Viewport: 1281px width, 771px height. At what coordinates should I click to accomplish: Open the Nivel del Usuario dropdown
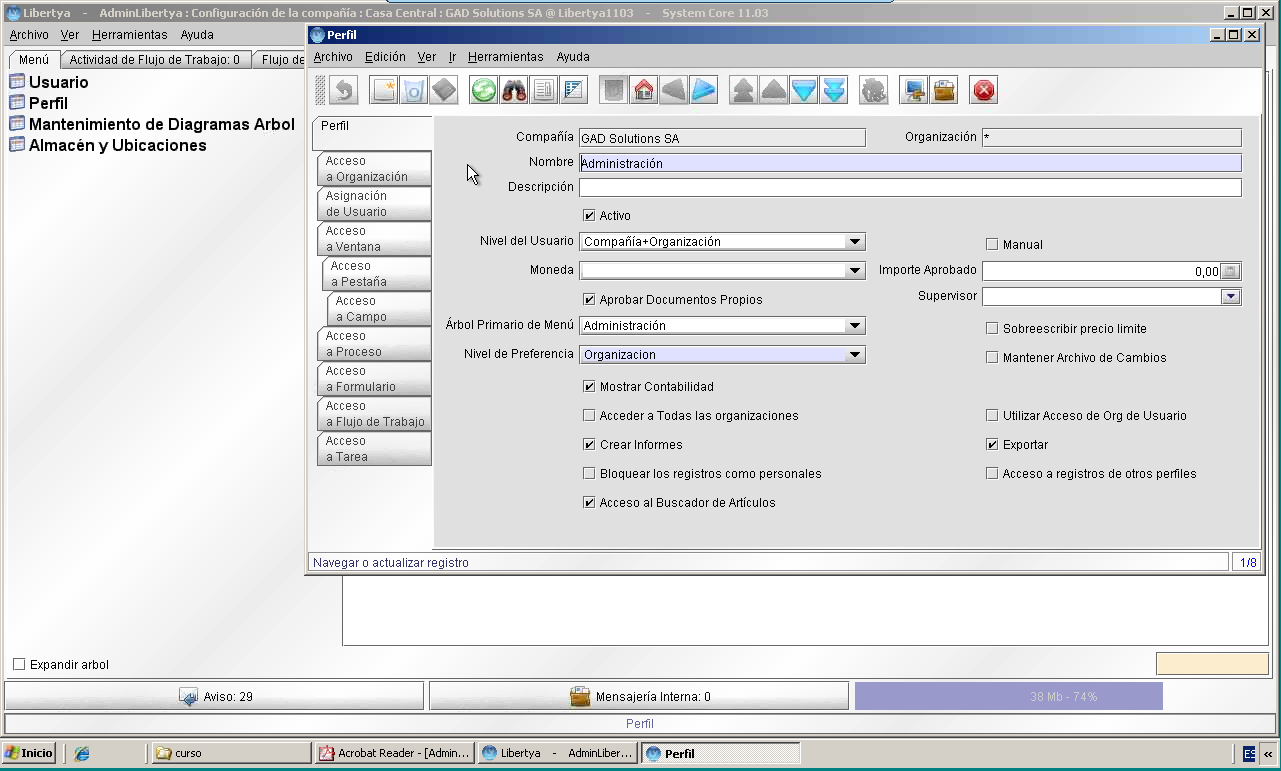(x=854, y=241)
